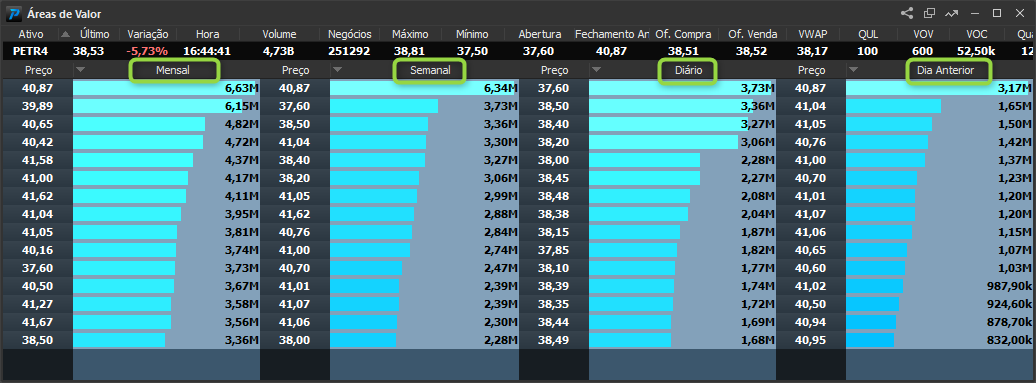This screenshot has width=1036, height=383.
Task: Click the sort arrow beside Ativo
Action: click(65, 34)
